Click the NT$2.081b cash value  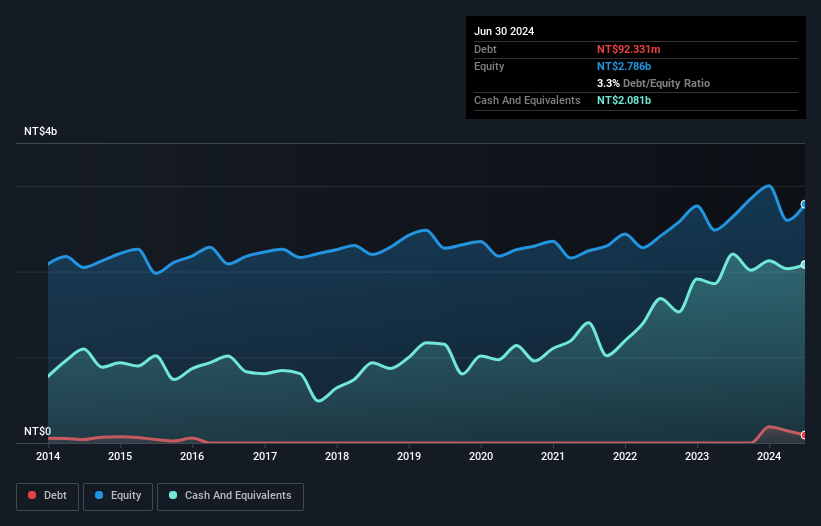point(624,100)
